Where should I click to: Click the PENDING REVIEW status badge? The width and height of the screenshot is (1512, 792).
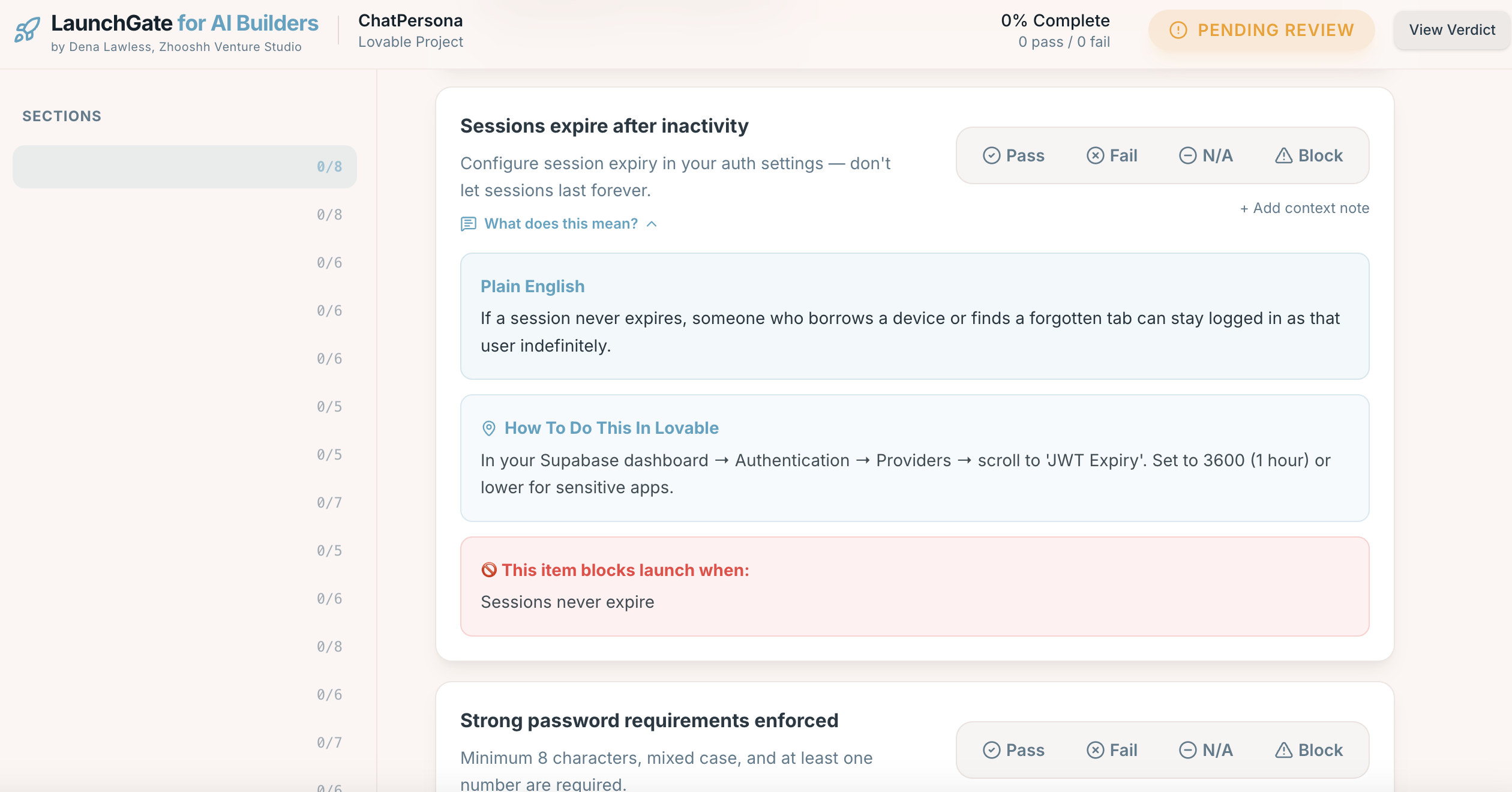click(1261, 30)
